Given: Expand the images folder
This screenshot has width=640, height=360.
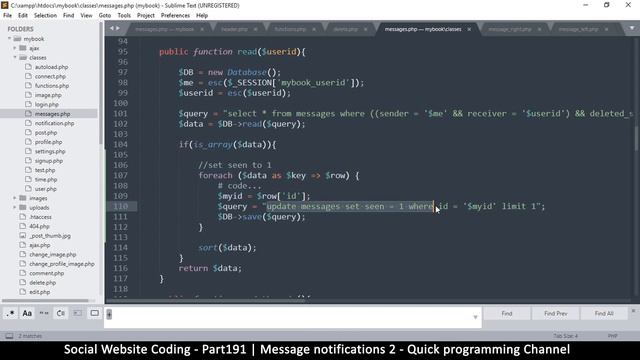Looking at the screenshot, I should point(15,198).
